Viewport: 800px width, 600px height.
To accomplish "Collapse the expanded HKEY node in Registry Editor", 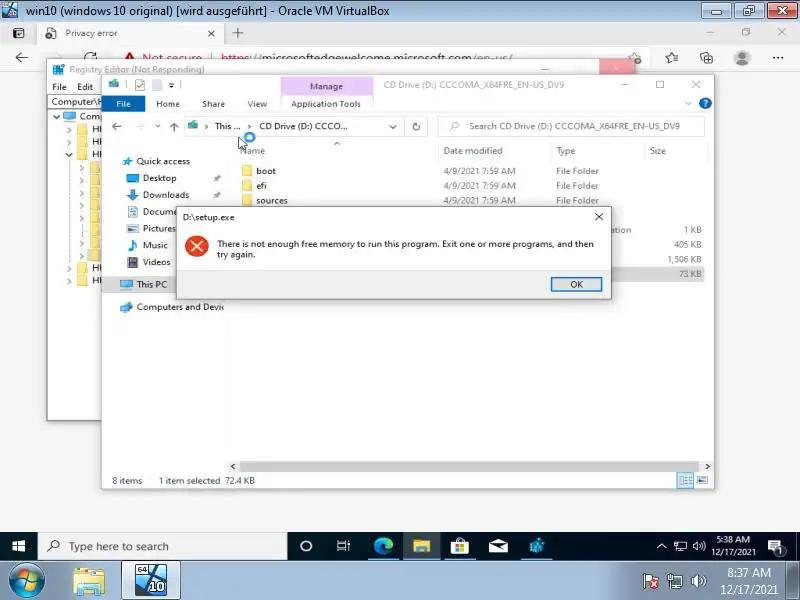I will click(69, 154).
